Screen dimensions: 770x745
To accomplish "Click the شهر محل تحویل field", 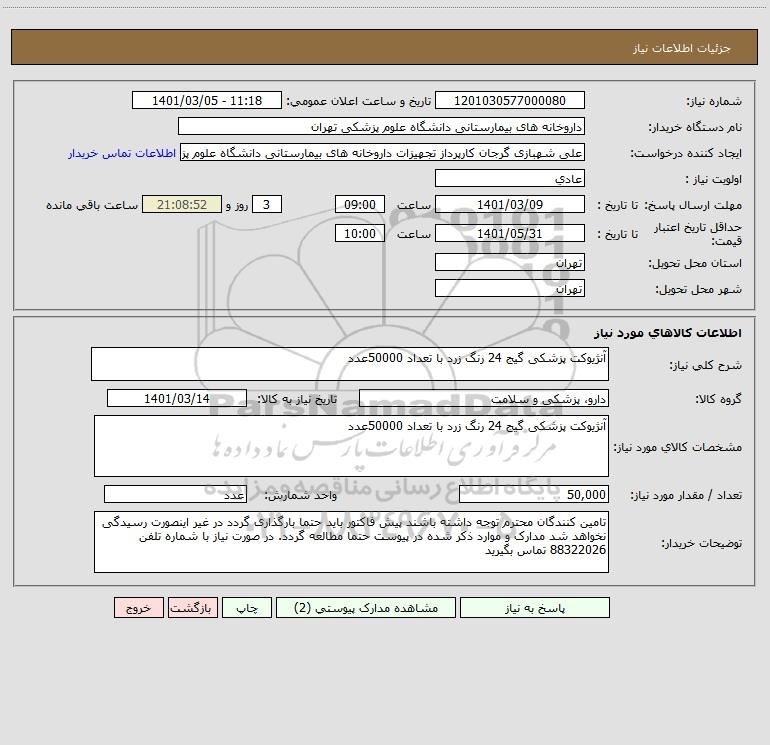I will pyautogui.click(x=510, y=288).
